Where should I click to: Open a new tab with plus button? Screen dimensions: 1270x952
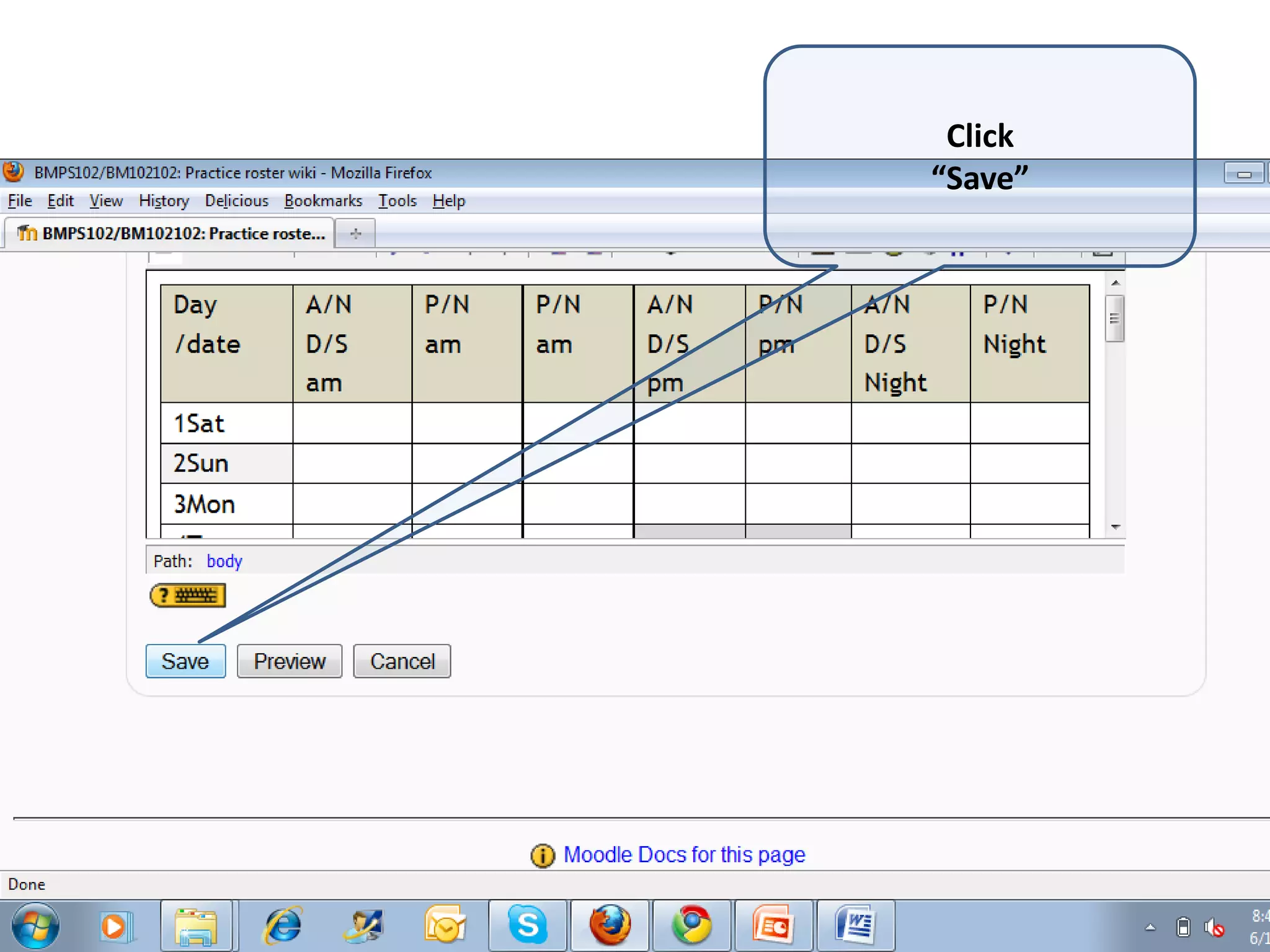[x=355, y=234]
